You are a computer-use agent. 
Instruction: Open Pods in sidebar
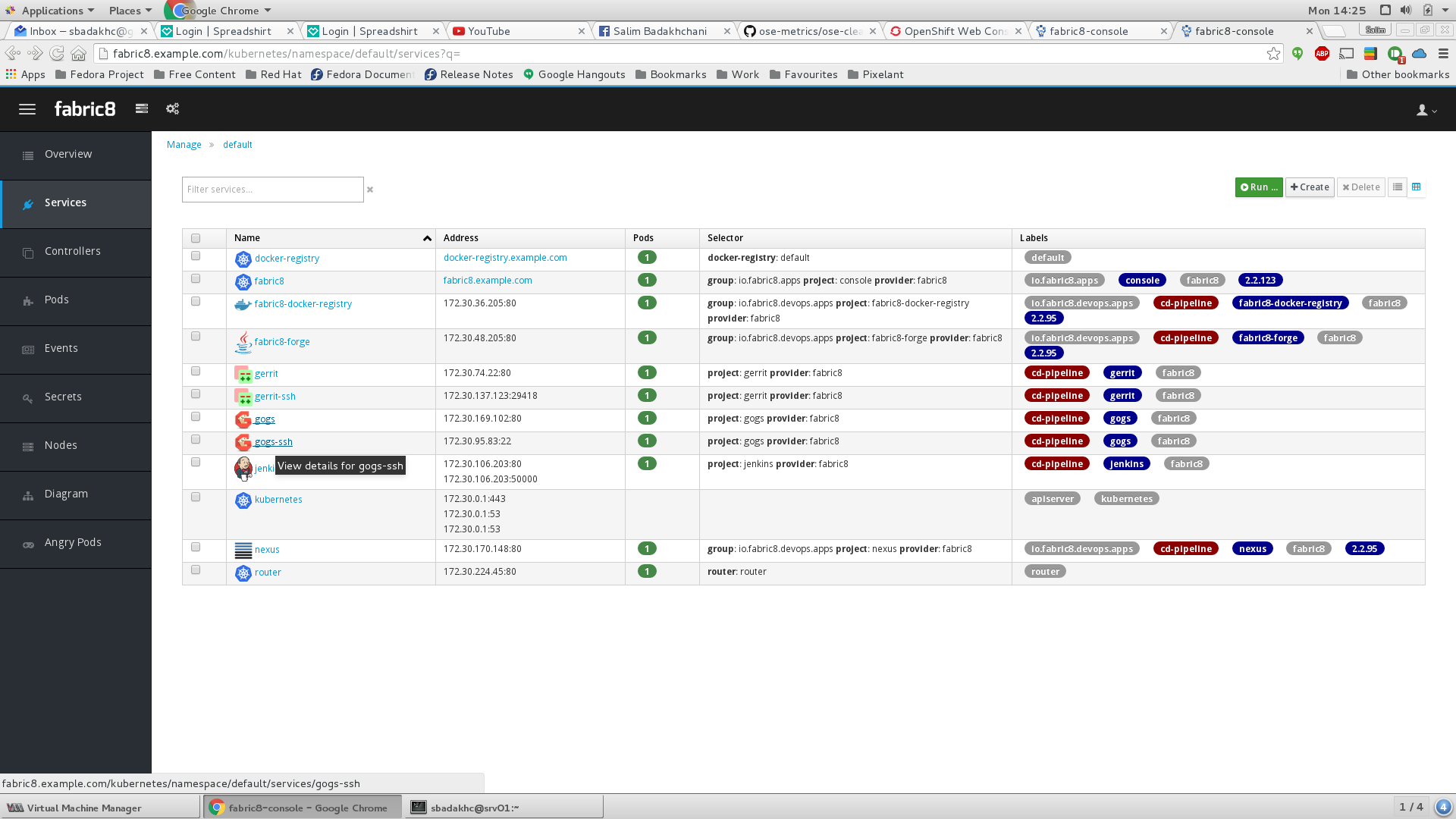(76, 300)
